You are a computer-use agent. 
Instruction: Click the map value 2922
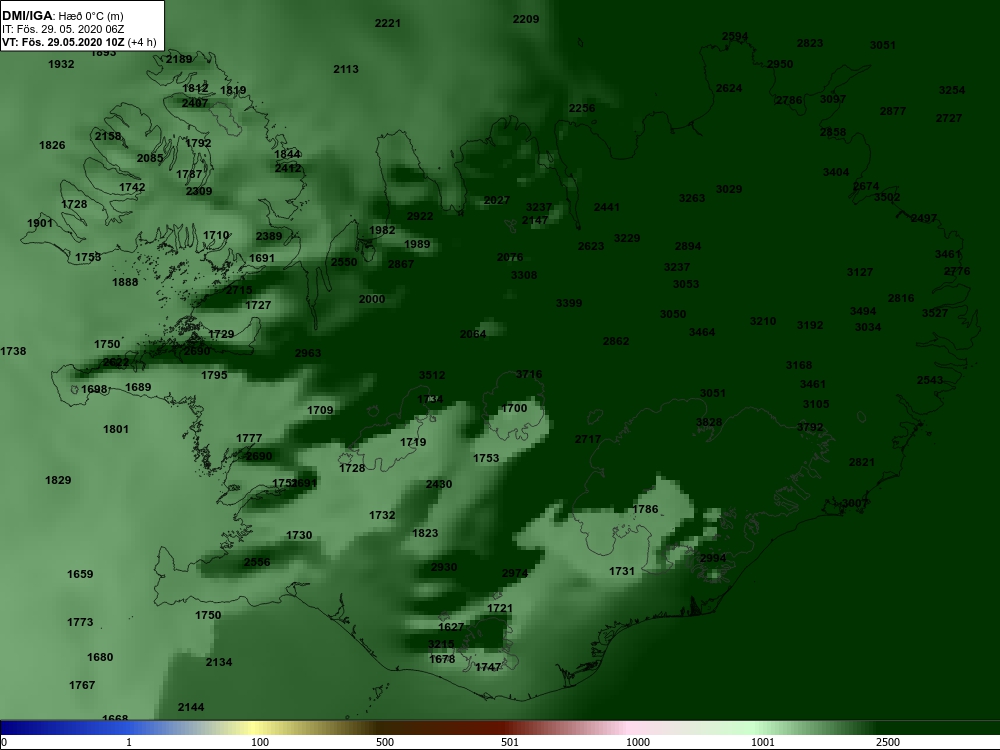tap(420, 216)
